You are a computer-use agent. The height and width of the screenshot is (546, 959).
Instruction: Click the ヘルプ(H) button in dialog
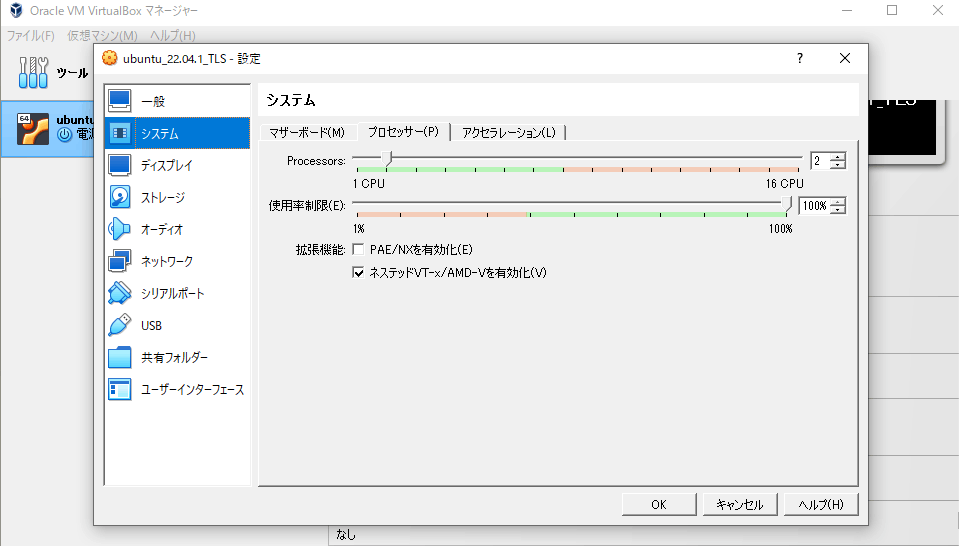click(x=821, y=504)
